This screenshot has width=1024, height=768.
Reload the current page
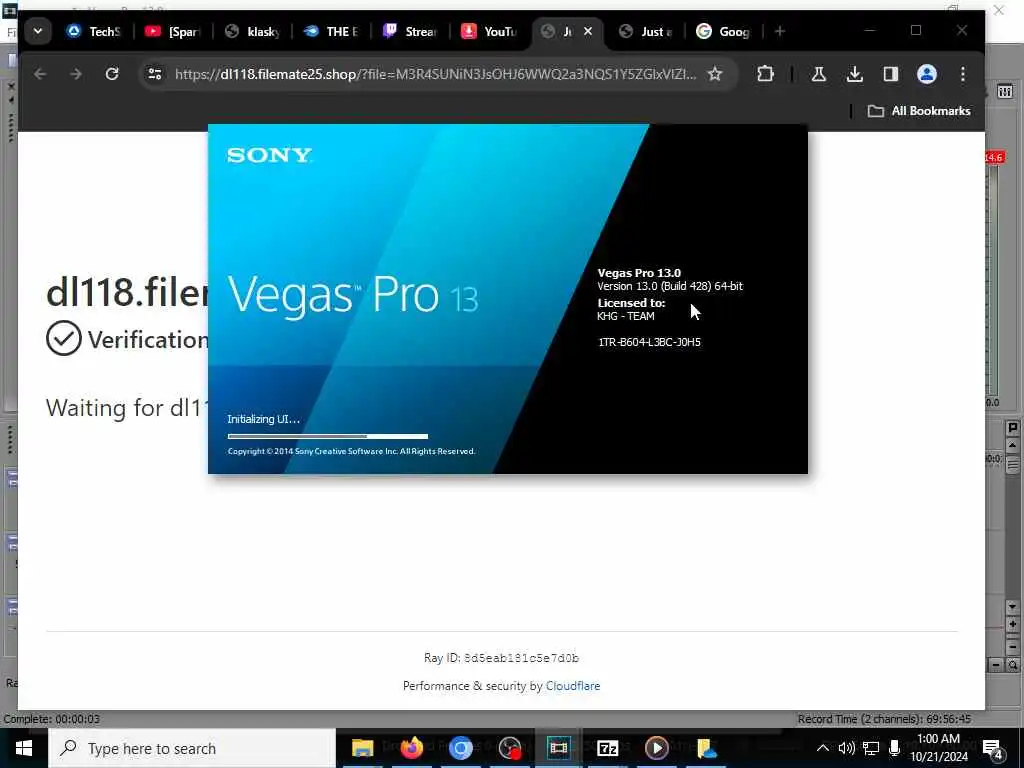pyautogui.click(x=112, y=74)
